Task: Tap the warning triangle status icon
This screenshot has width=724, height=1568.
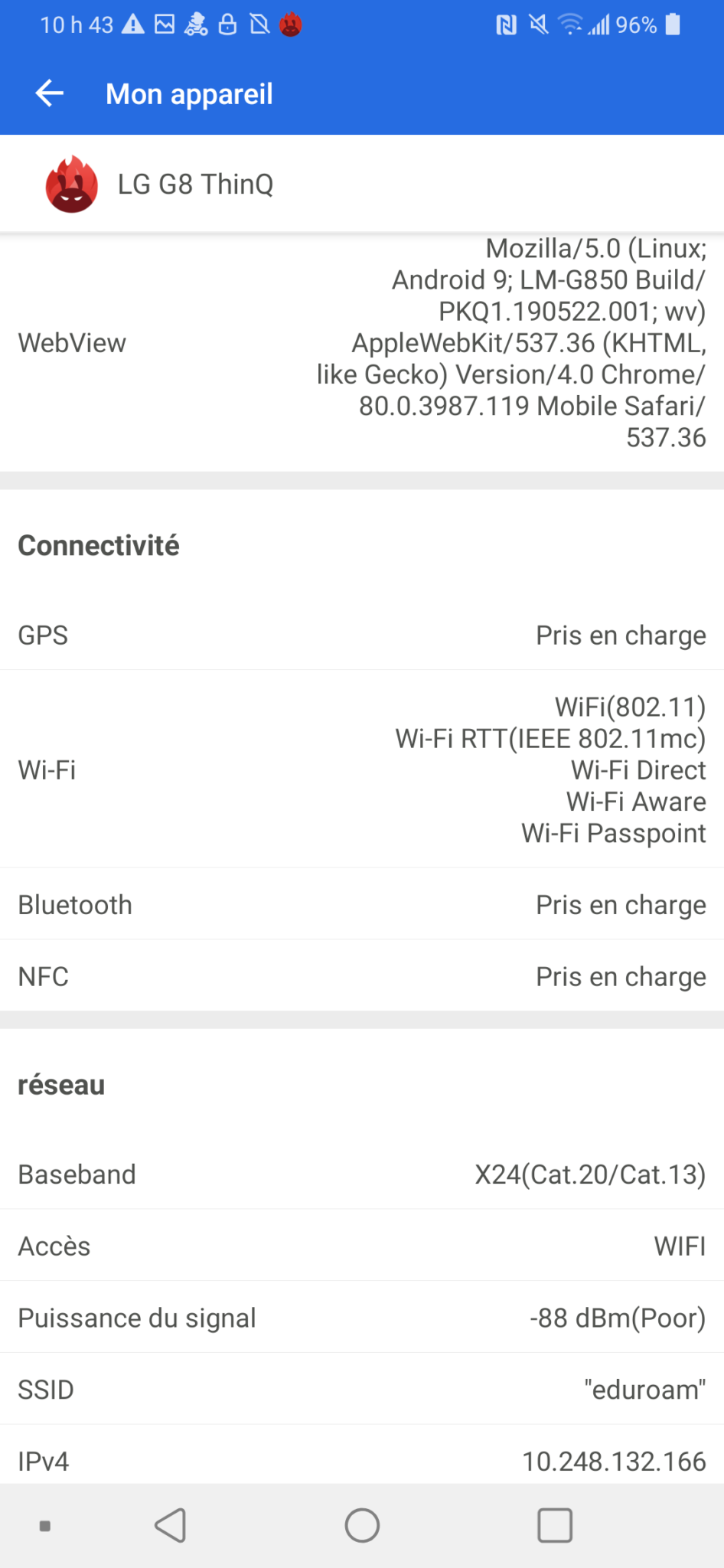Action: point(133,25)
